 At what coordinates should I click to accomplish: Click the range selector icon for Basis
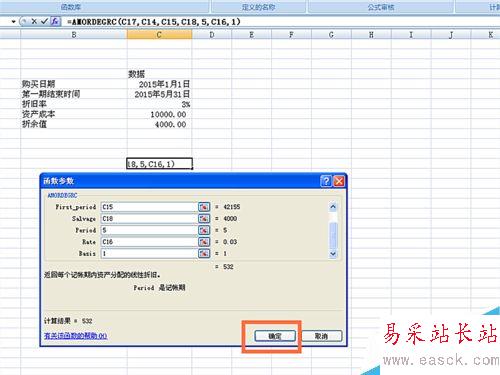click(x=204, y=254)
